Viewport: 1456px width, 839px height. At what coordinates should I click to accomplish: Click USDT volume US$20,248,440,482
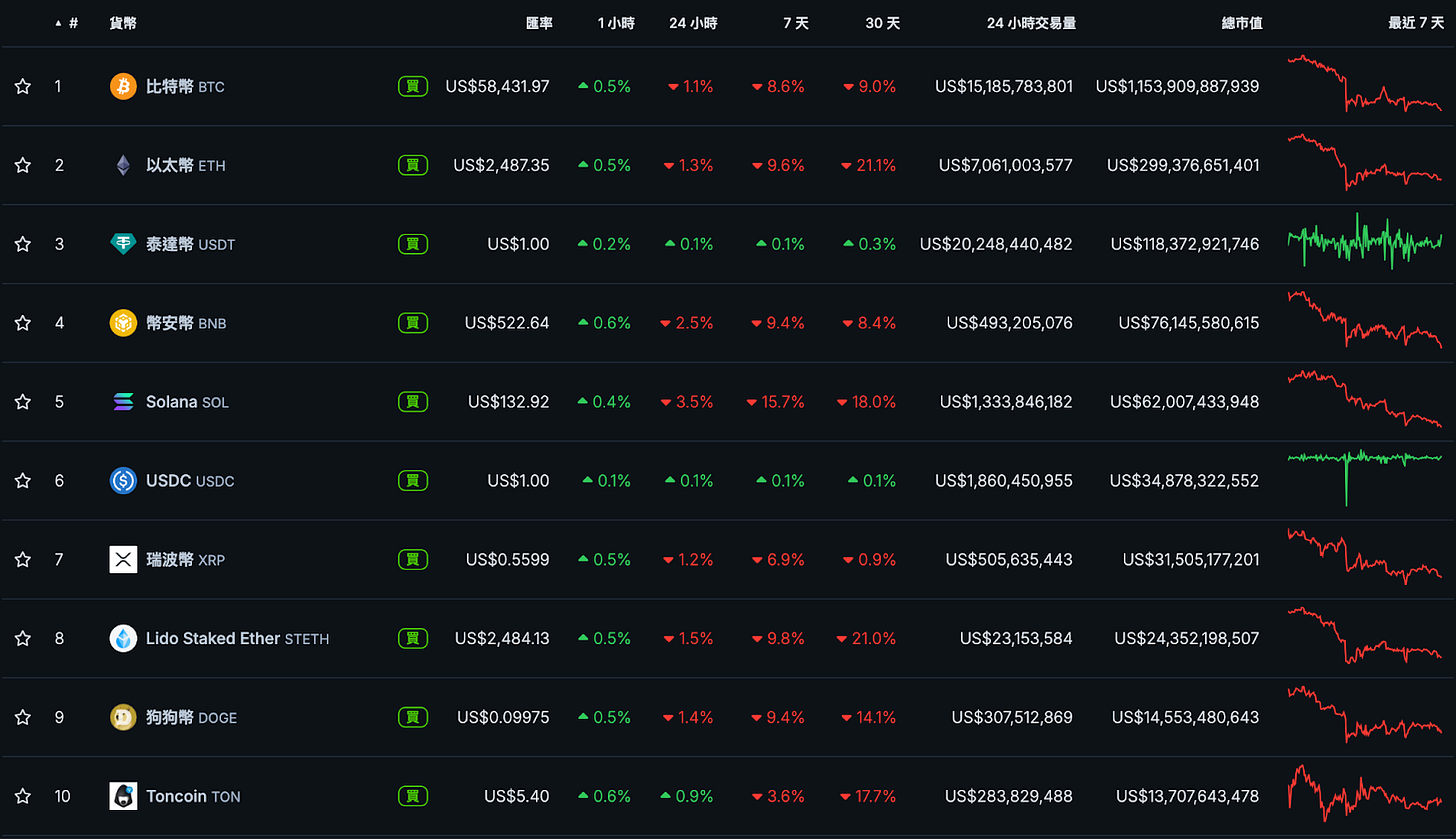tap(996, 244)
